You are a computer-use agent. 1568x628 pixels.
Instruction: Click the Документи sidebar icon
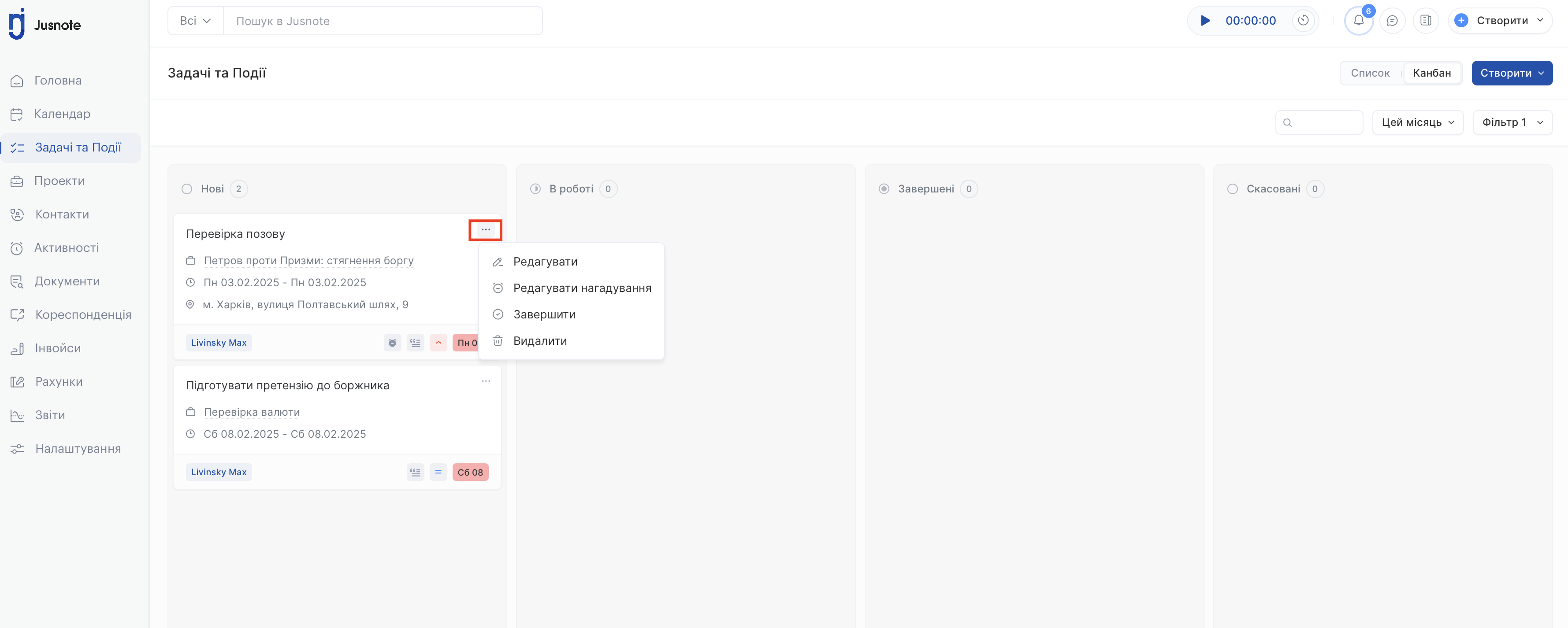click(x=17, y=281)
